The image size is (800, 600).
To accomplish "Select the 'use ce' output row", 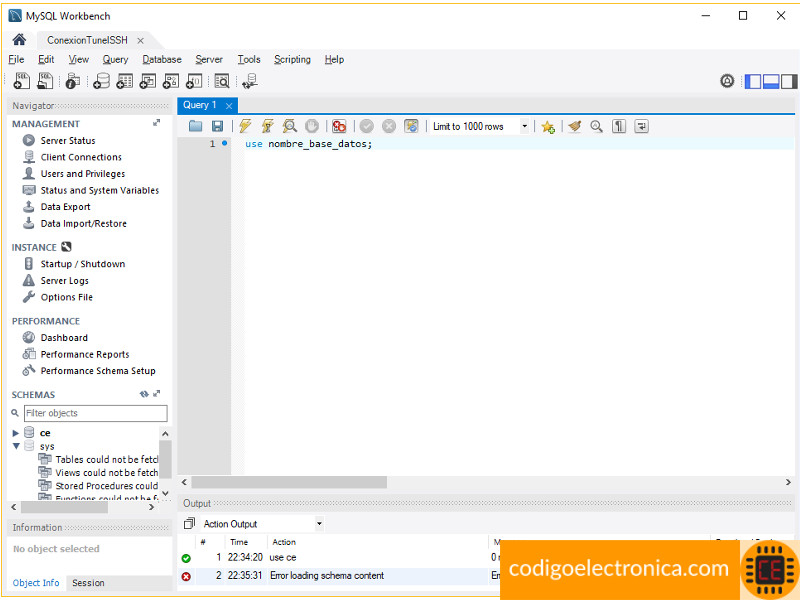I will pos(339,557).
